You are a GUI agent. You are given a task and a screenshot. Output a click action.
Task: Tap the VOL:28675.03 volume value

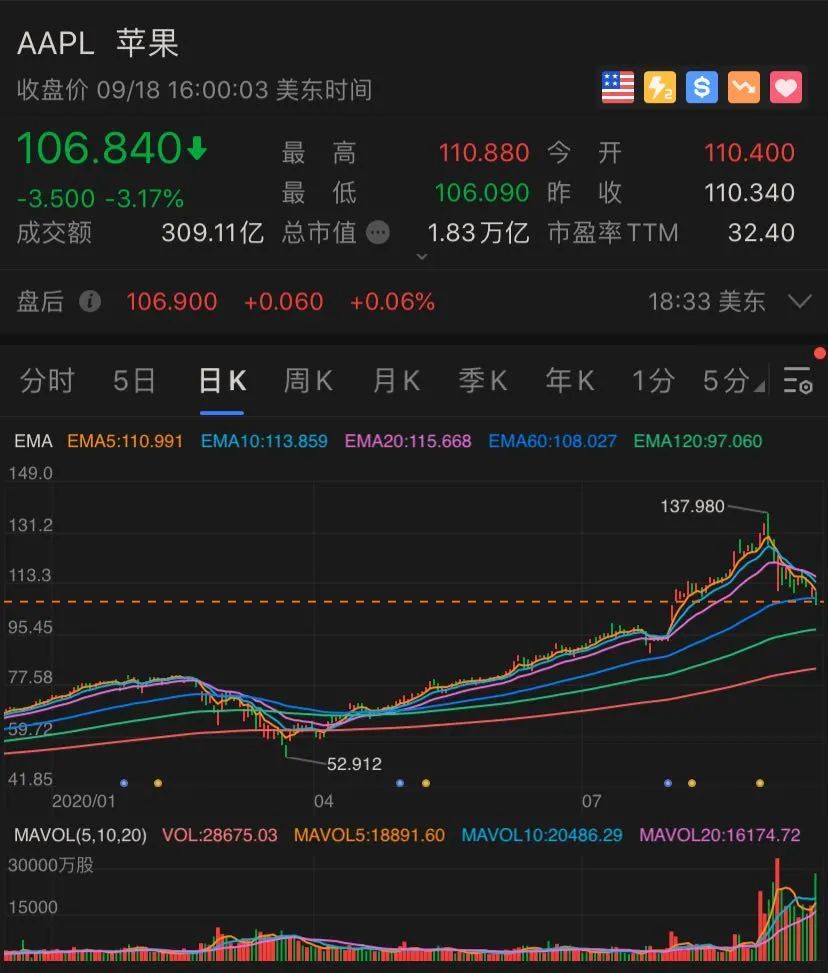[x=220, y=835]
